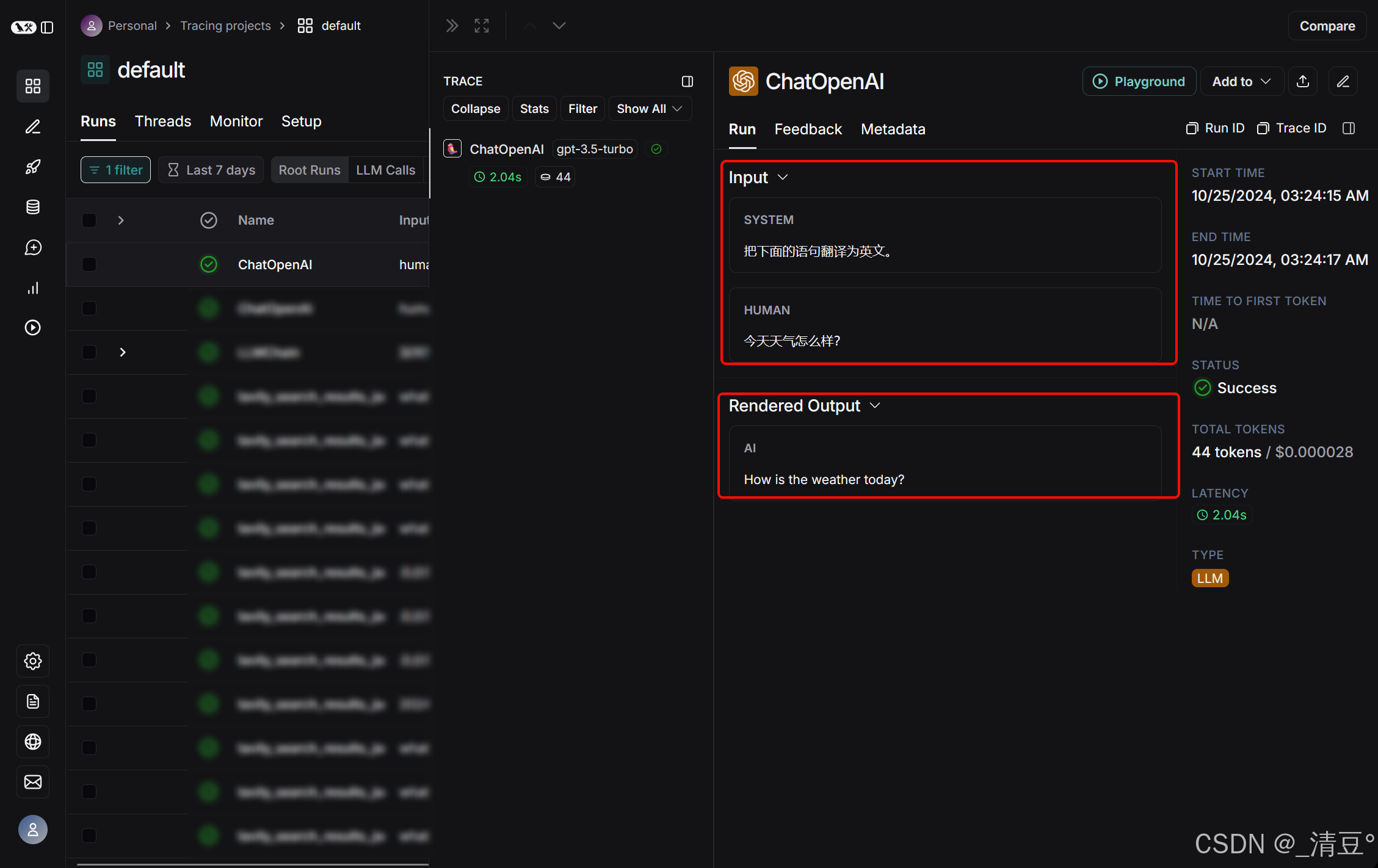Viewport: 1378px width, 868px height.
Task: Click the select-all checkbox in table header
Action: coord(89,220)
